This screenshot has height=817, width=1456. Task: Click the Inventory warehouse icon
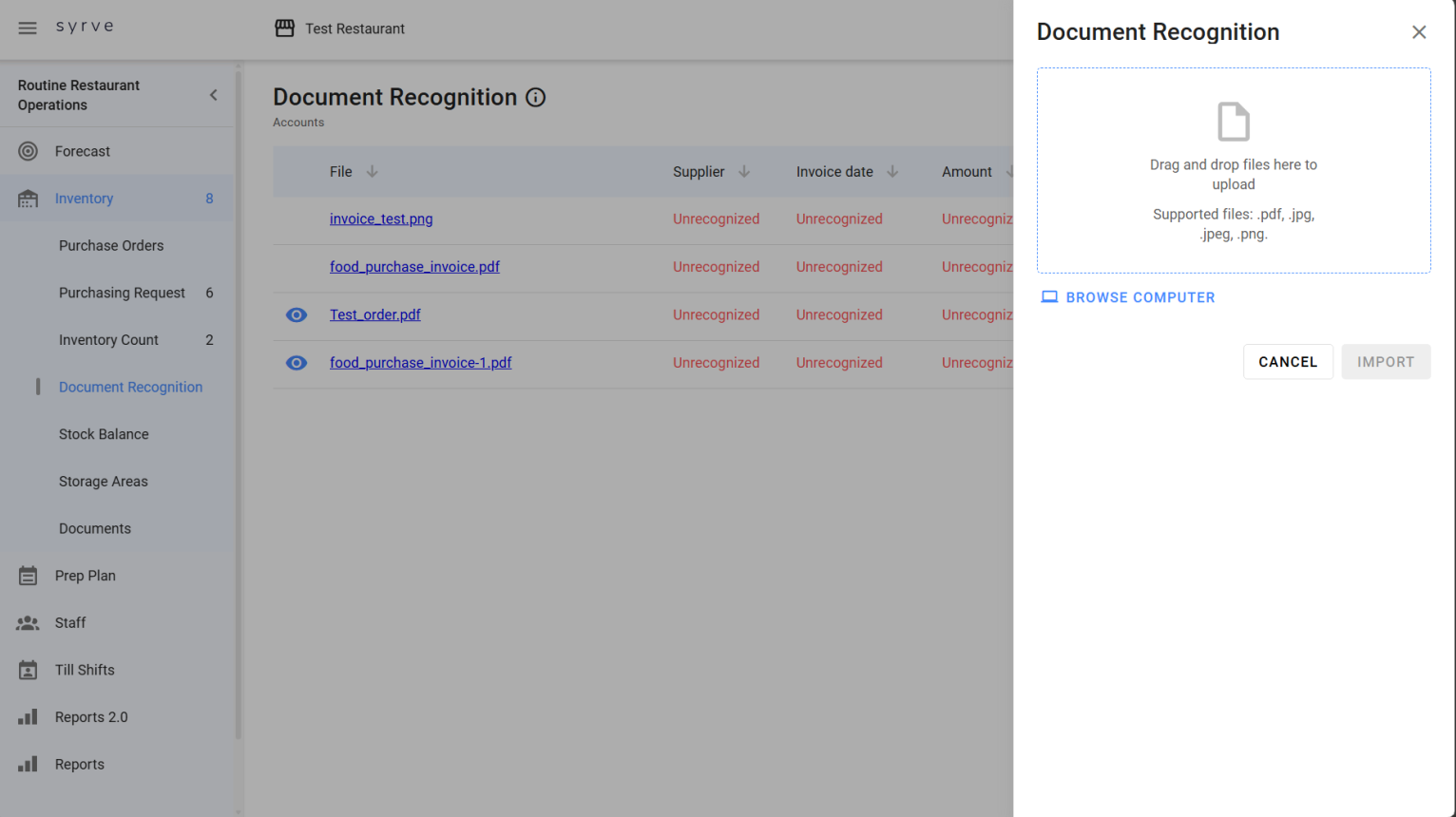29,199
